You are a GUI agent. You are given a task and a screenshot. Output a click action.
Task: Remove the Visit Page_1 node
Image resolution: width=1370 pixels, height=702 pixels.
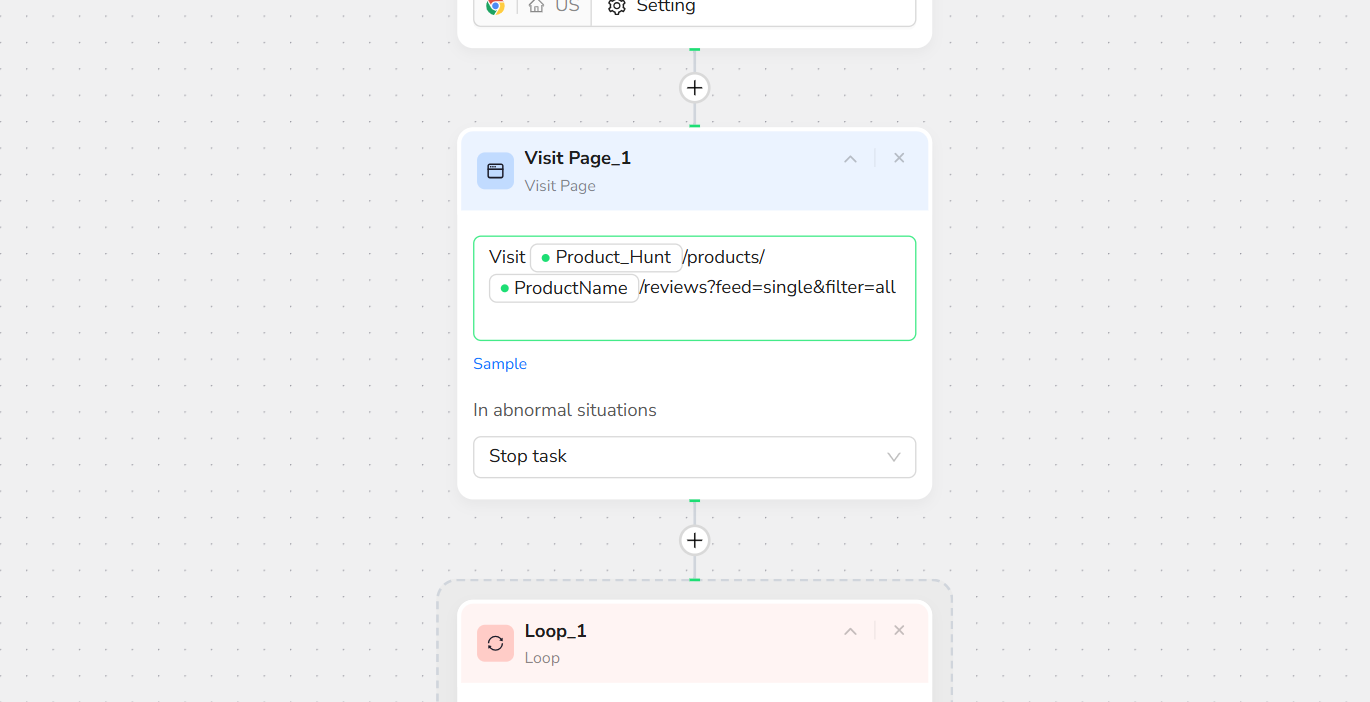tap(899, 158)
